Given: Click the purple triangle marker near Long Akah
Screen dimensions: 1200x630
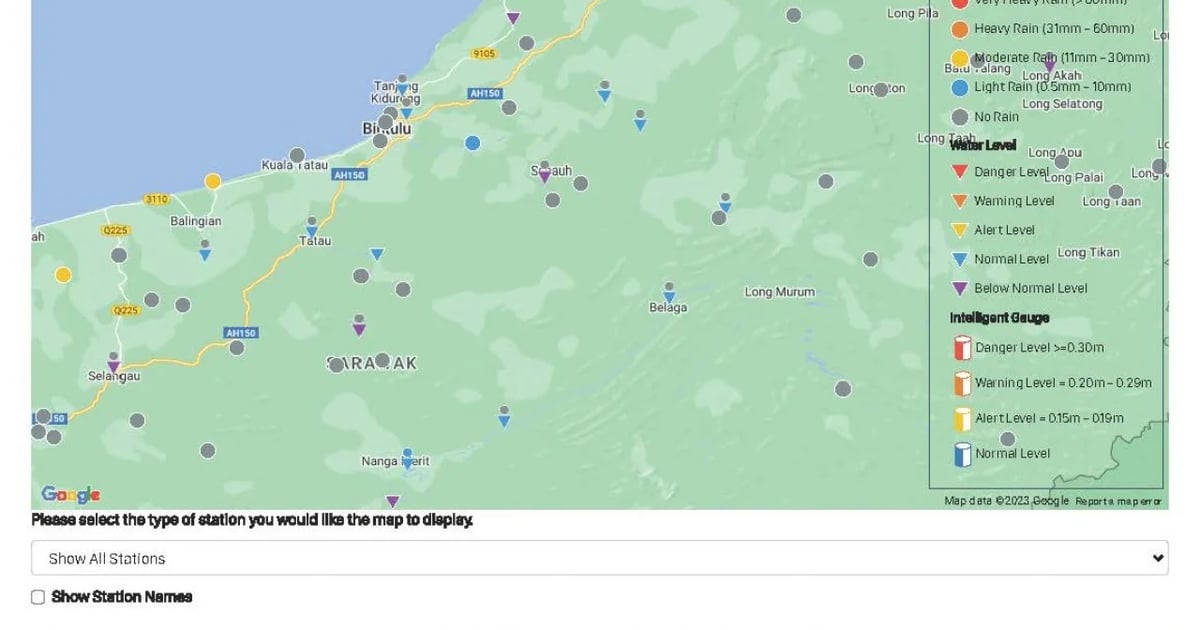Looking at the screenshot, I should tap(1050, 62).
